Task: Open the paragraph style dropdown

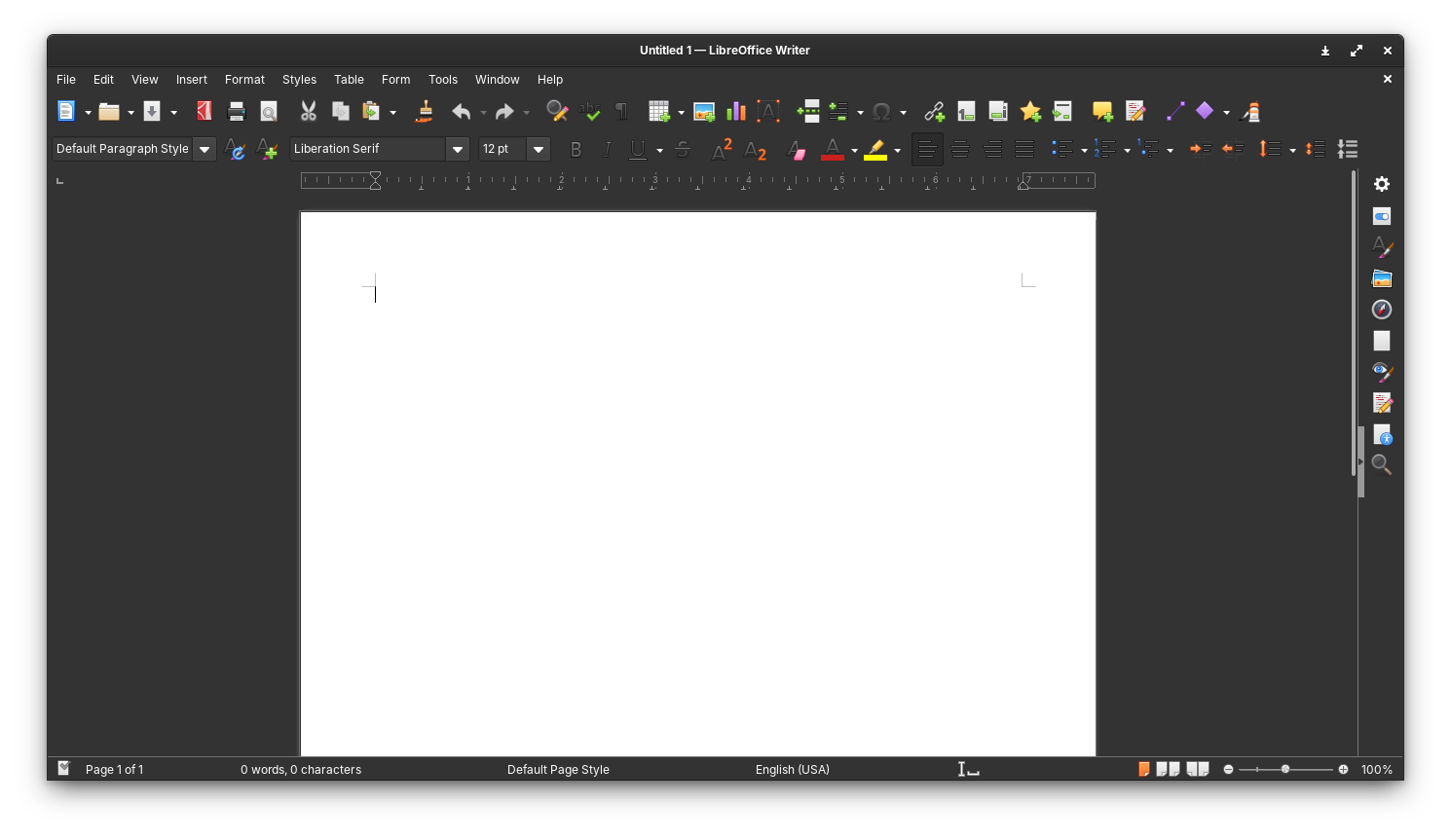Action: point(205,149)
